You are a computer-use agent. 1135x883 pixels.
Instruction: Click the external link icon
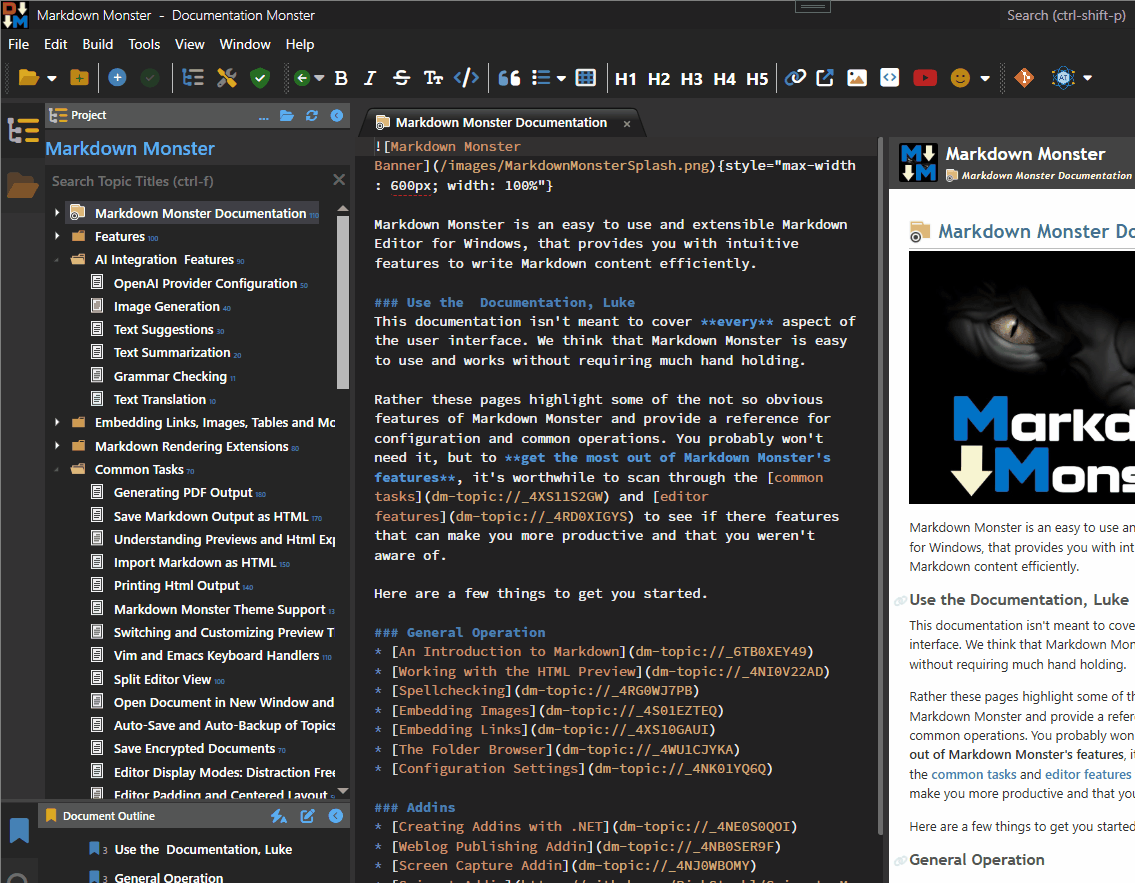[x=825, y=77]
